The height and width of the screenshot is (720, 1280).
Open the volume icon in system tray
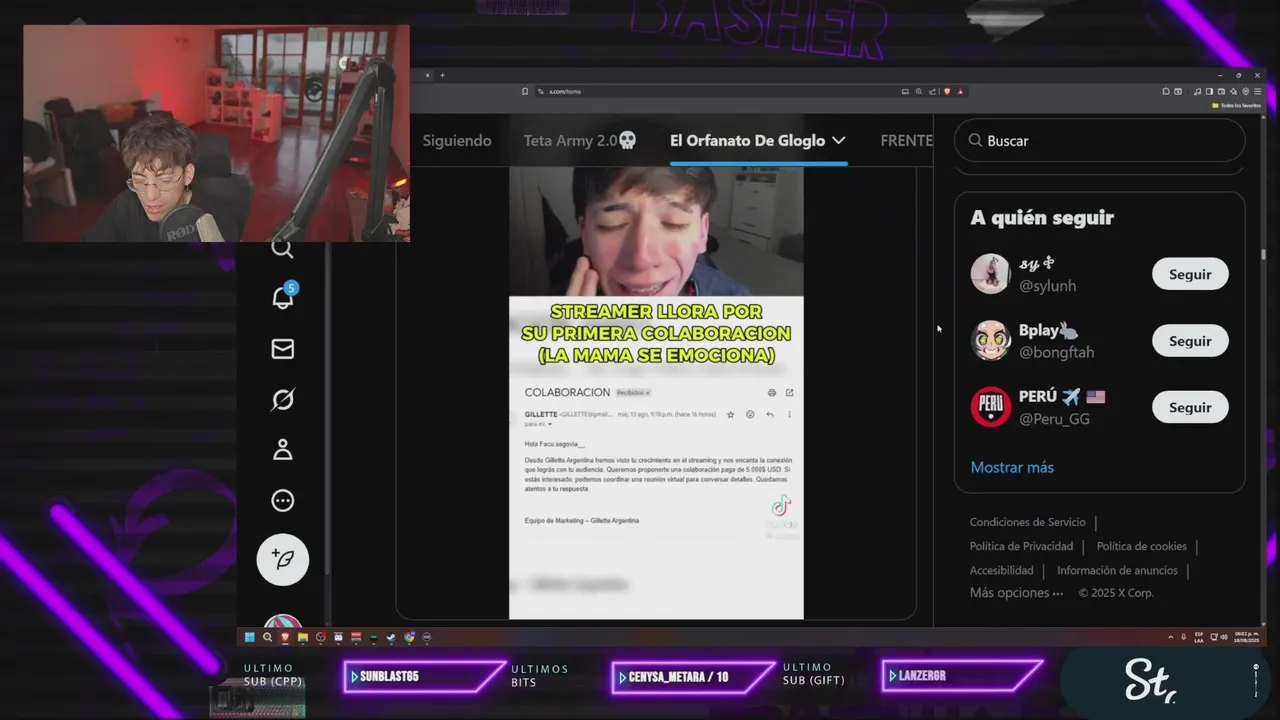coord(1224,637)
